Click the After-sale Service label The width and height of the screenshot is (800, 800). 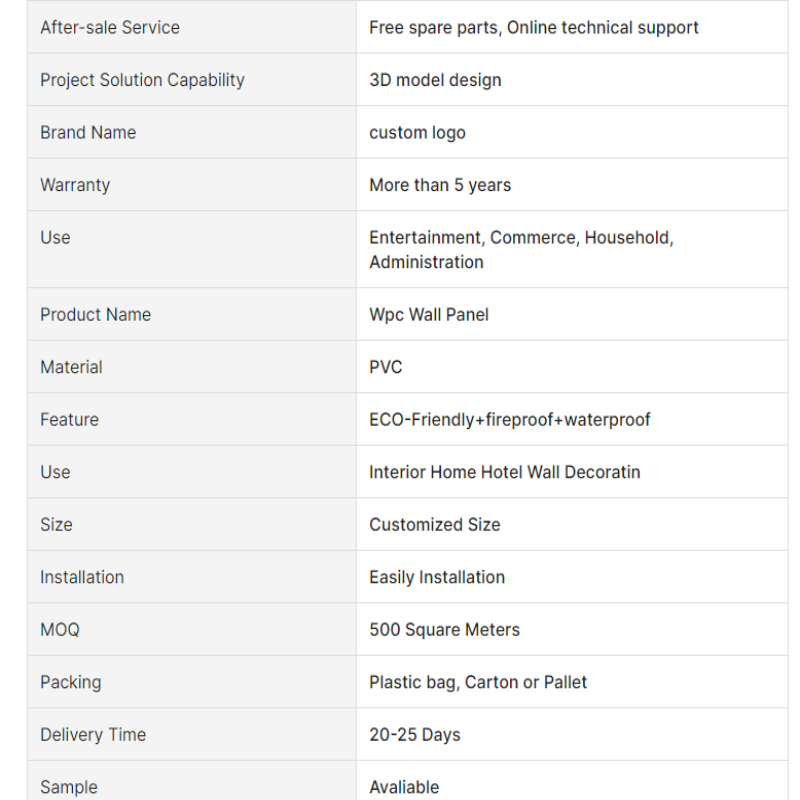(110, 28)
